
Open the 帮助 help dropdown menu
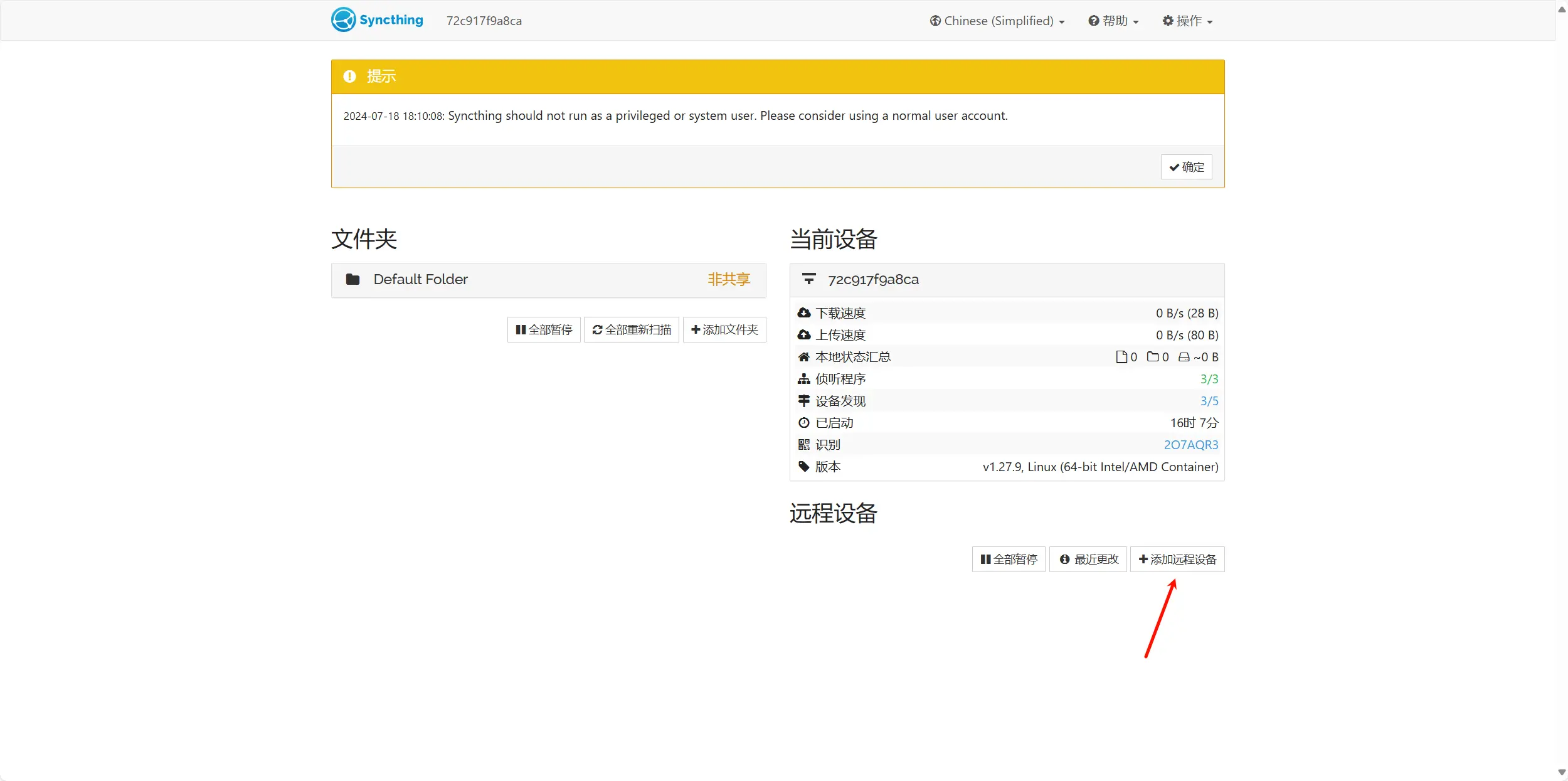point(1113,21)
